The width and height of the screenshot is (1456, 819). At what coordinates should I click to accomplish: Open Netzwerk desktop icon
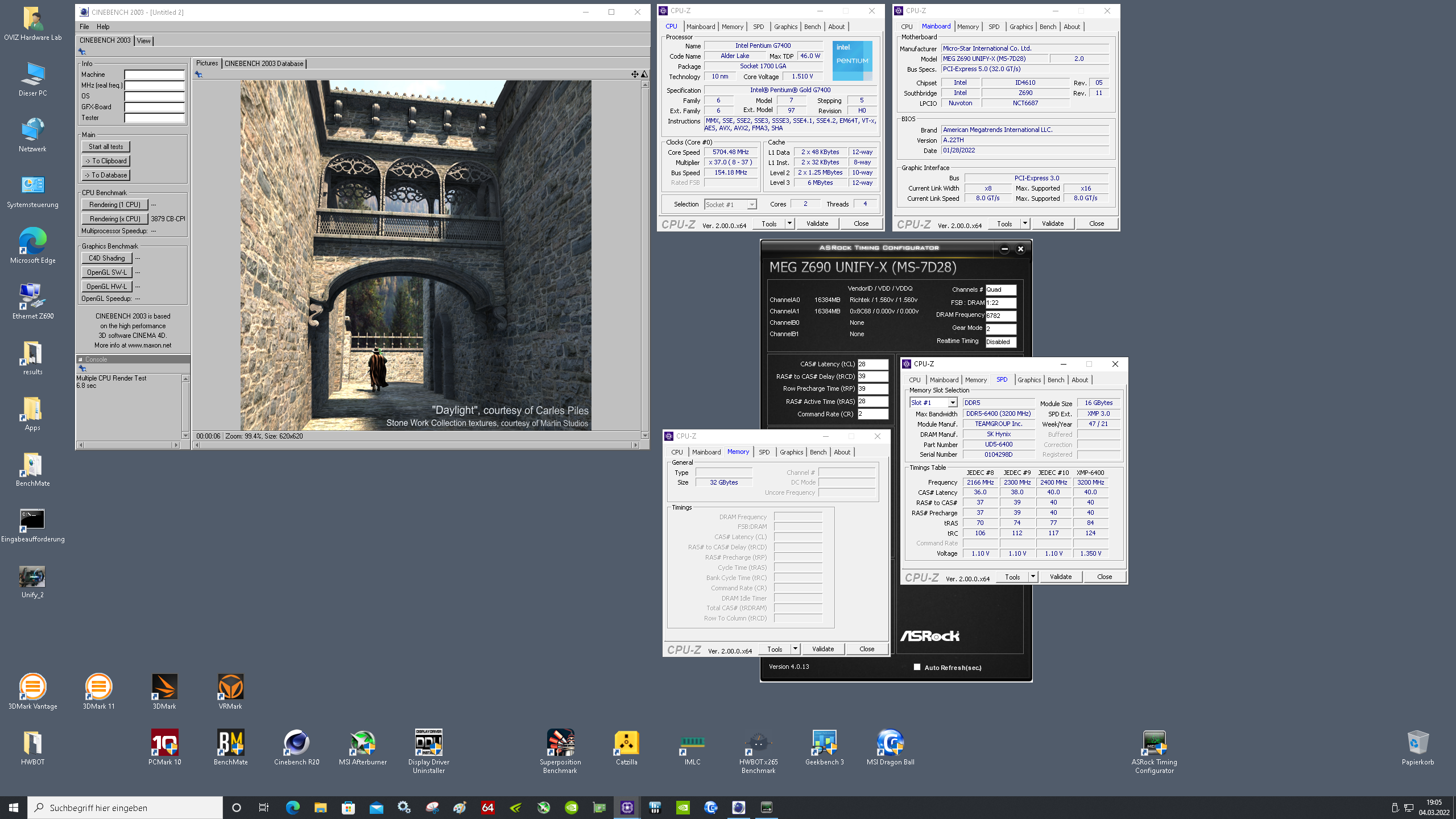coord(32,135)
